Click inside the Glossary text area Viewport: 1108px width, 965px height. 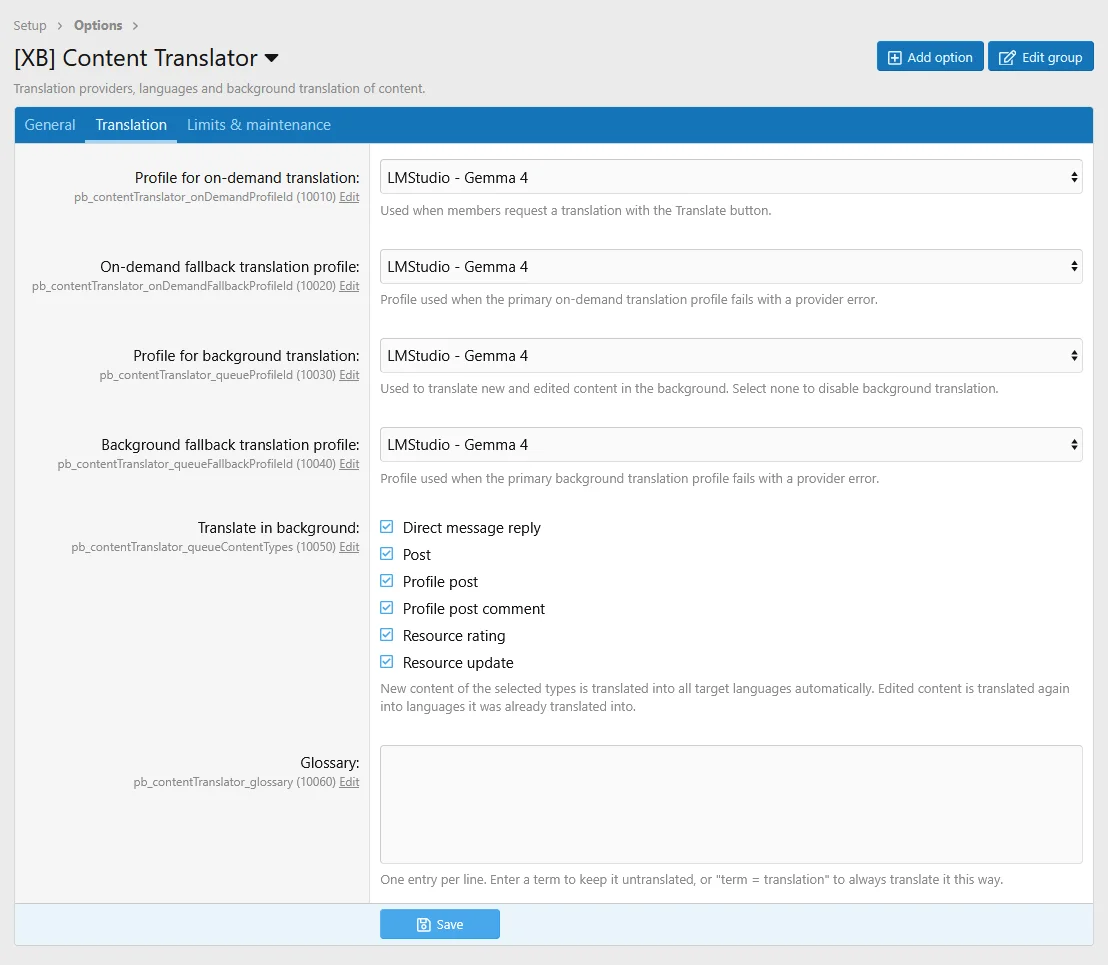click(731, 804)
